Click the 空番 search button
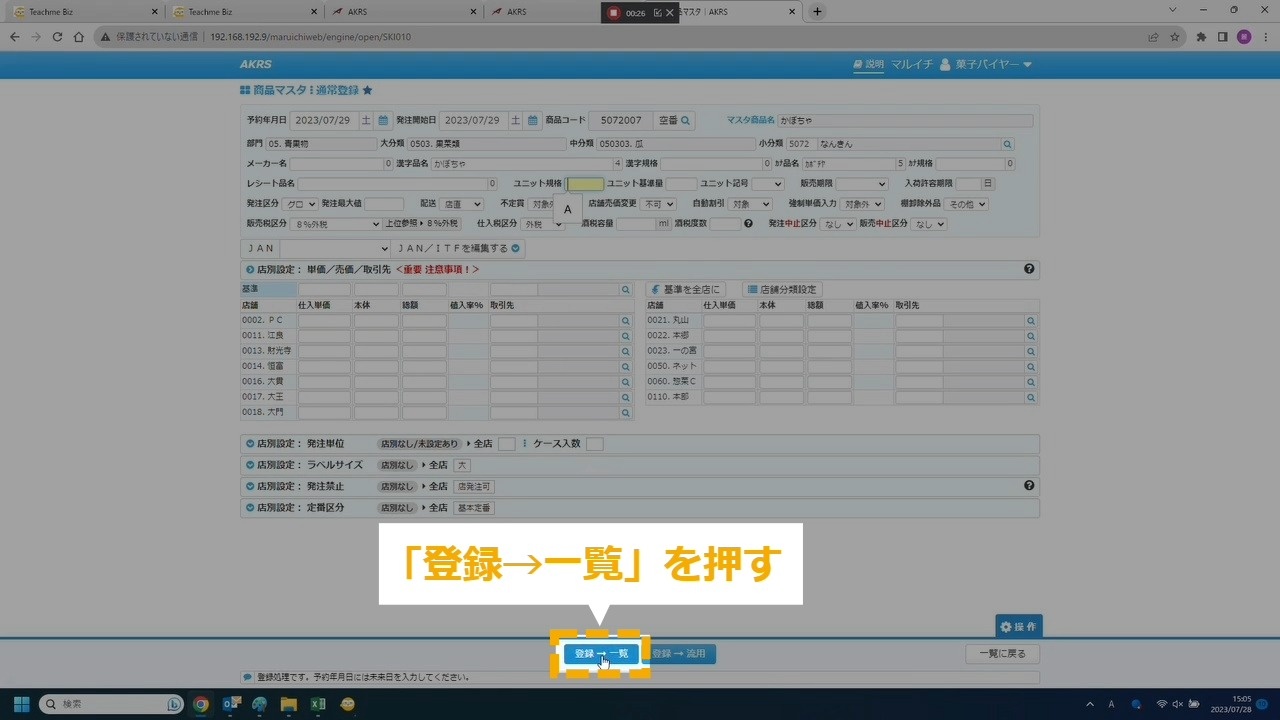 tap(675, 120)
